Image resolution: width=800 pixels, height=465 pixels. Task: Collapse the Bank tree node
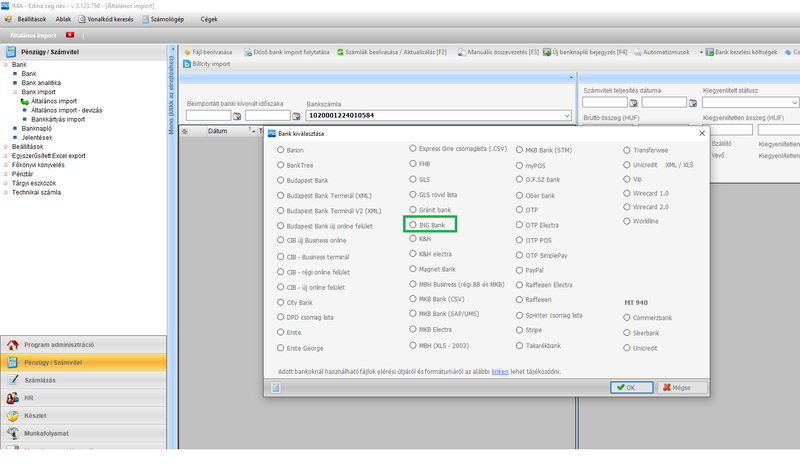click(6, 65)
